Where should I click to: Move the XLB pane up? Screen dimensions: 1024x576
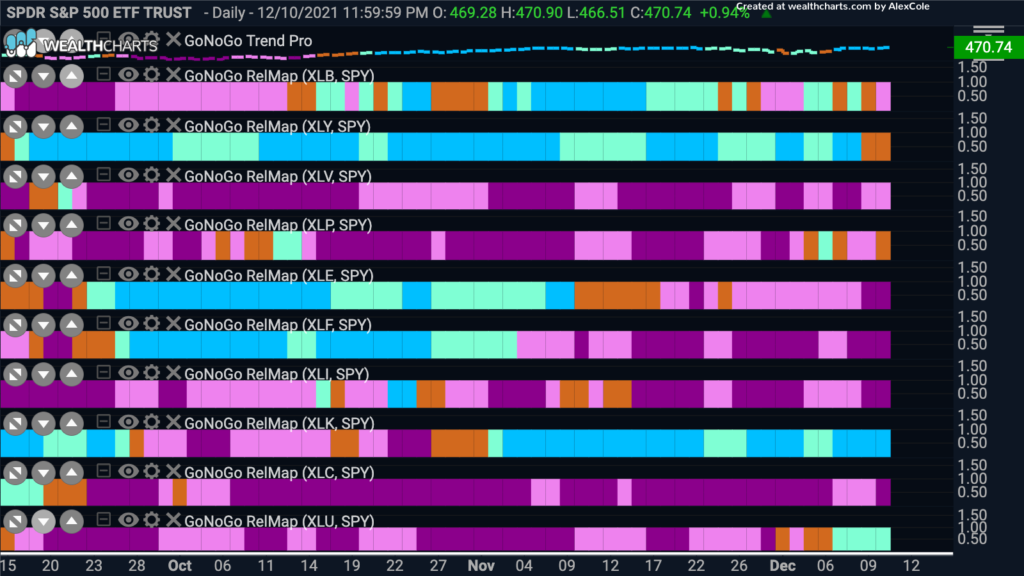tap(72, 76)
